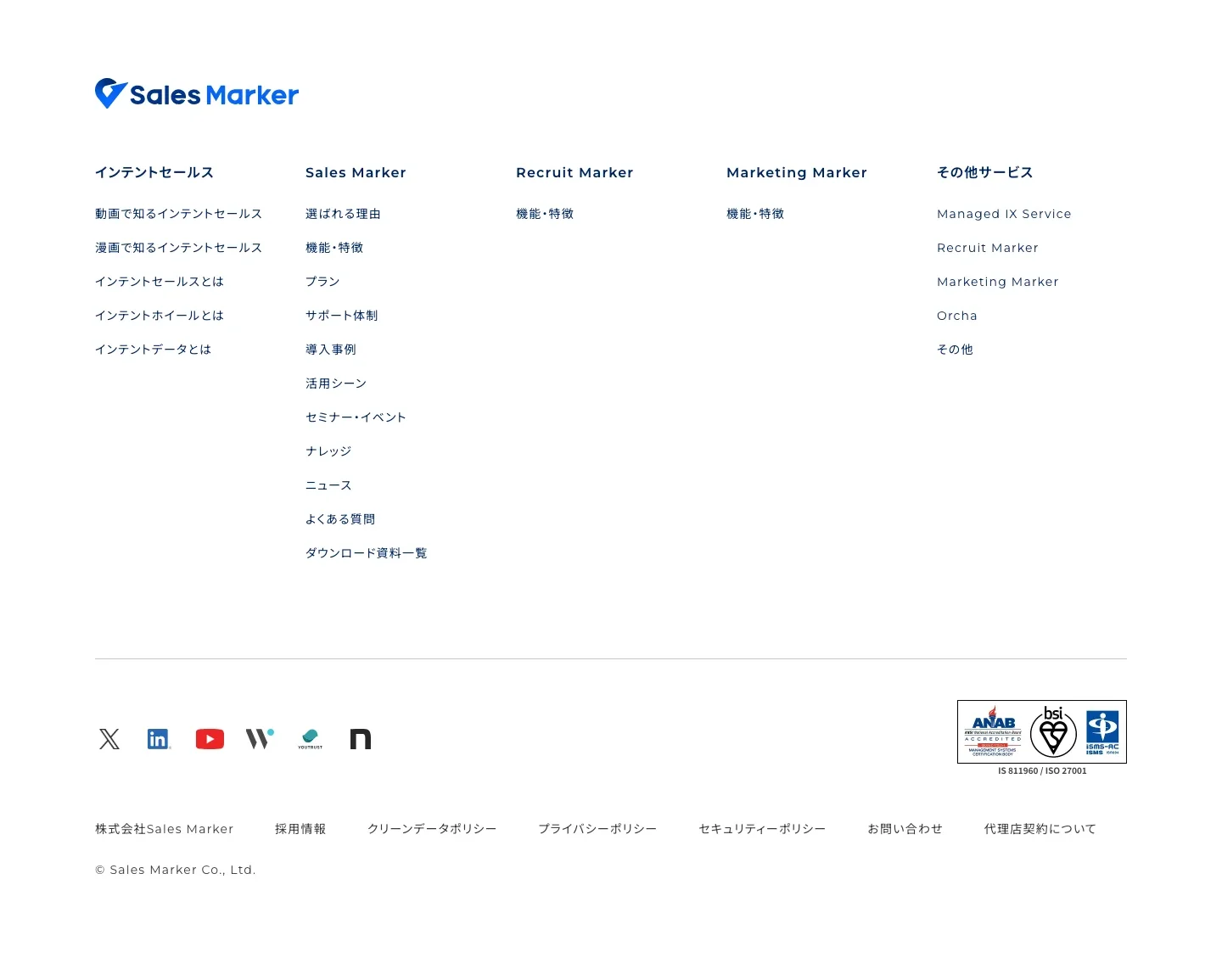Viewport: 1222px width, 980px height.
Task: Click the Sales Marker column heading
Action: point(356,172)
